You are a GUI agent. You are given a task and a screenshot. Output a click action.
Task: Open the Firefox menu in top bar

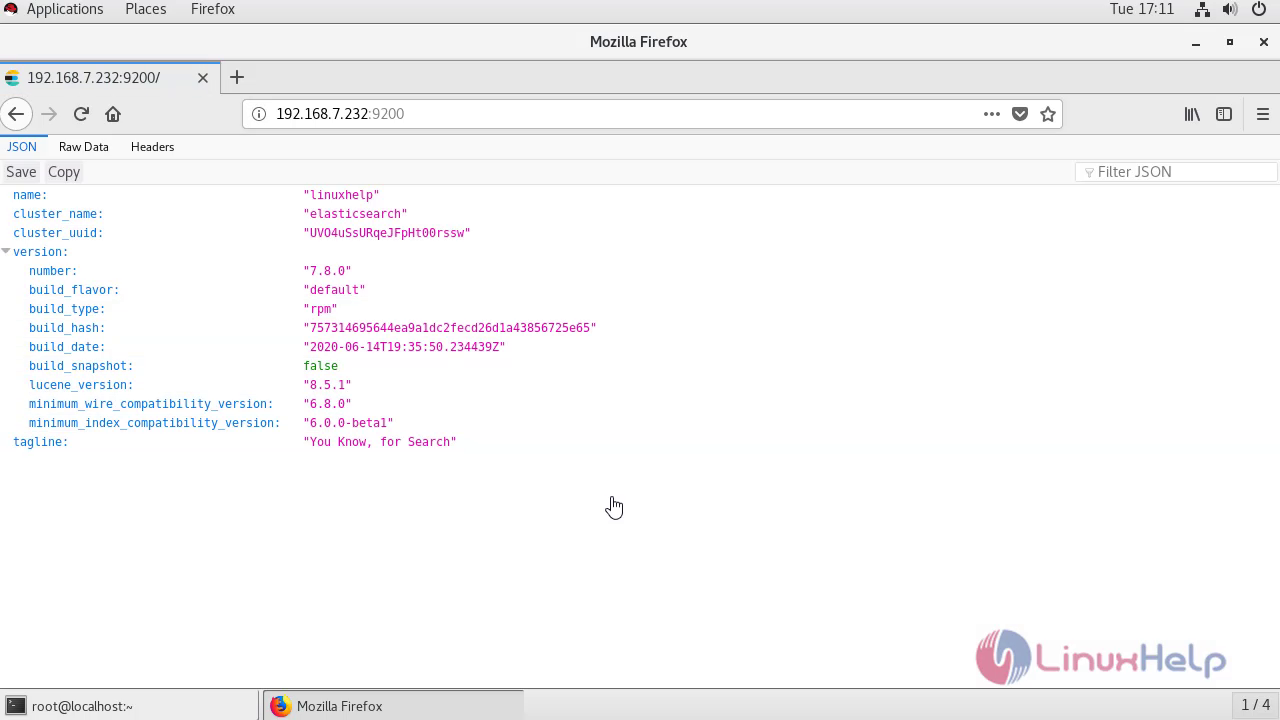213,9
